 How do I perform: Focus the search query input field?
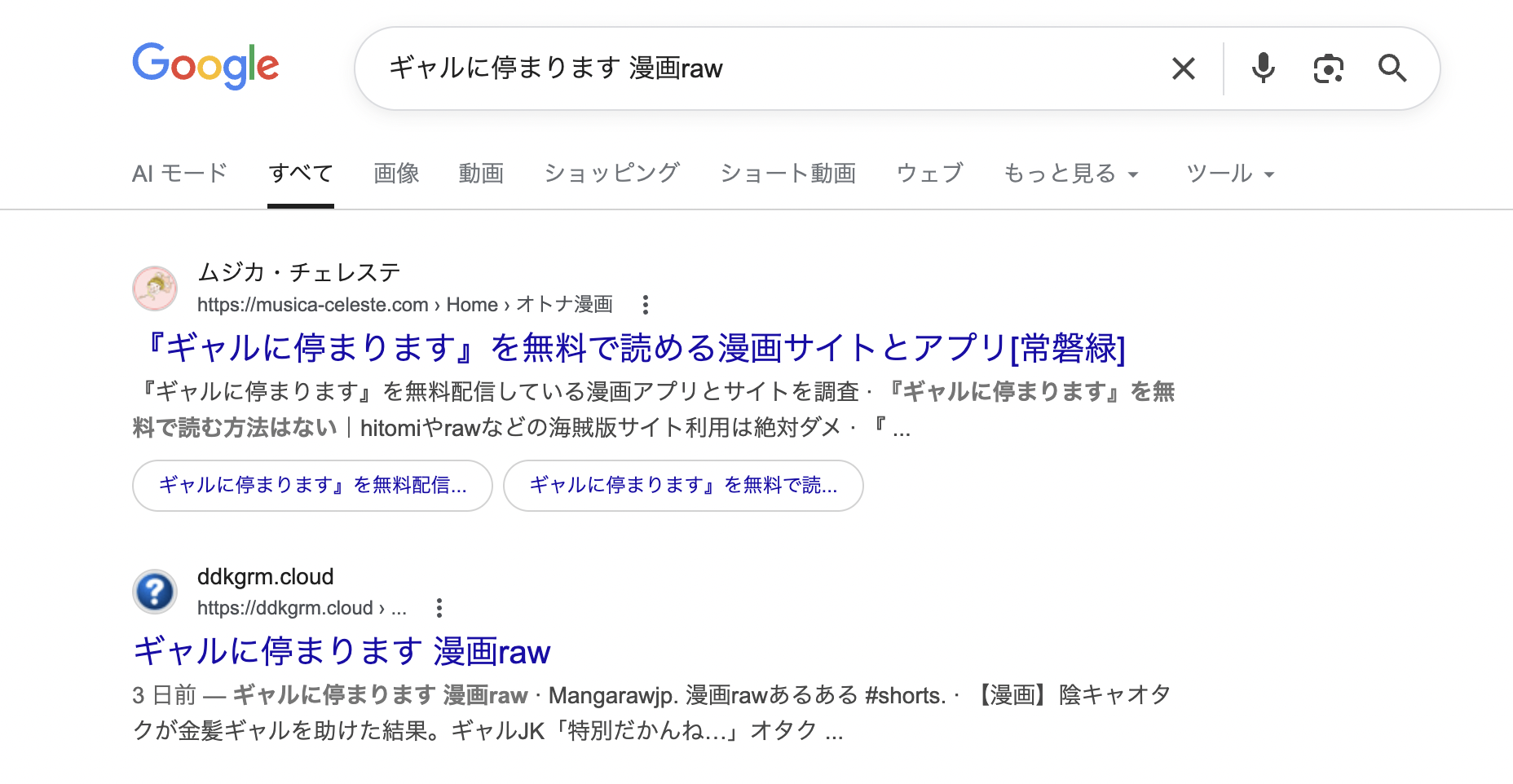766,68
